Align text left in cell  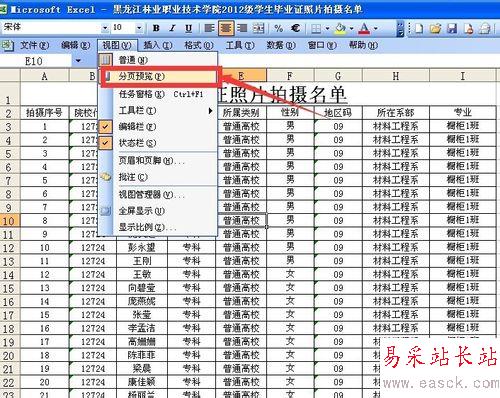click(x=209, y=28)
